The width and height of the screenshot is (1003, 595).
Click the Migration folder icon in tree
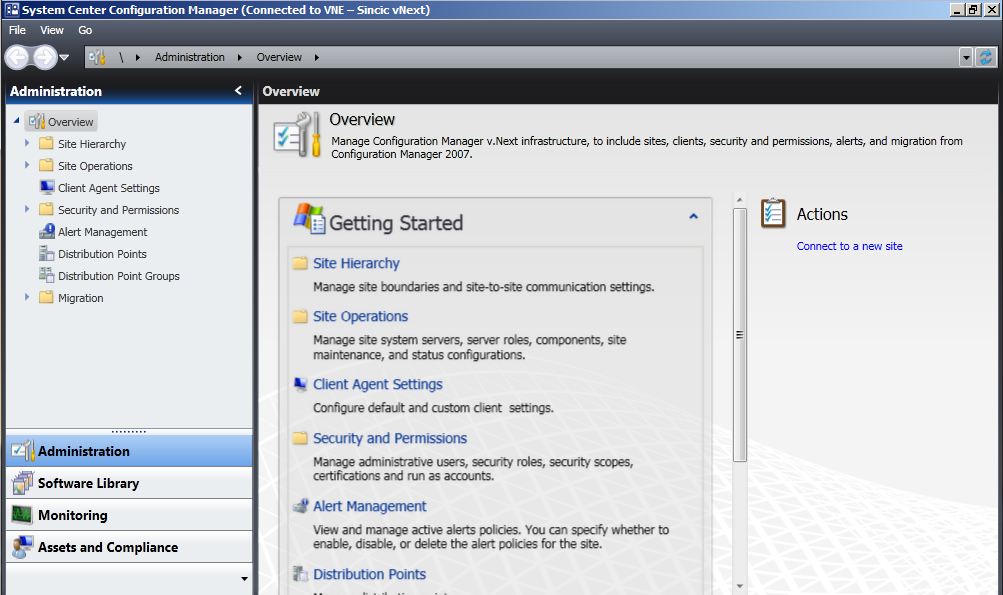[46, 298]
